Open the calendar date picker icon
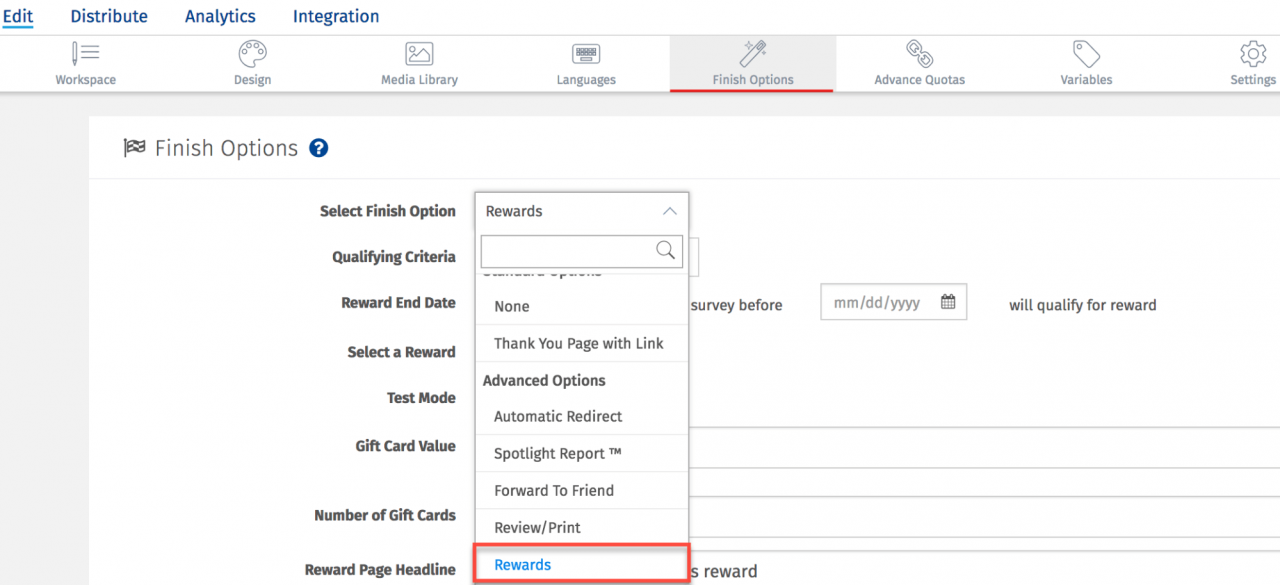 coord(949,301)
